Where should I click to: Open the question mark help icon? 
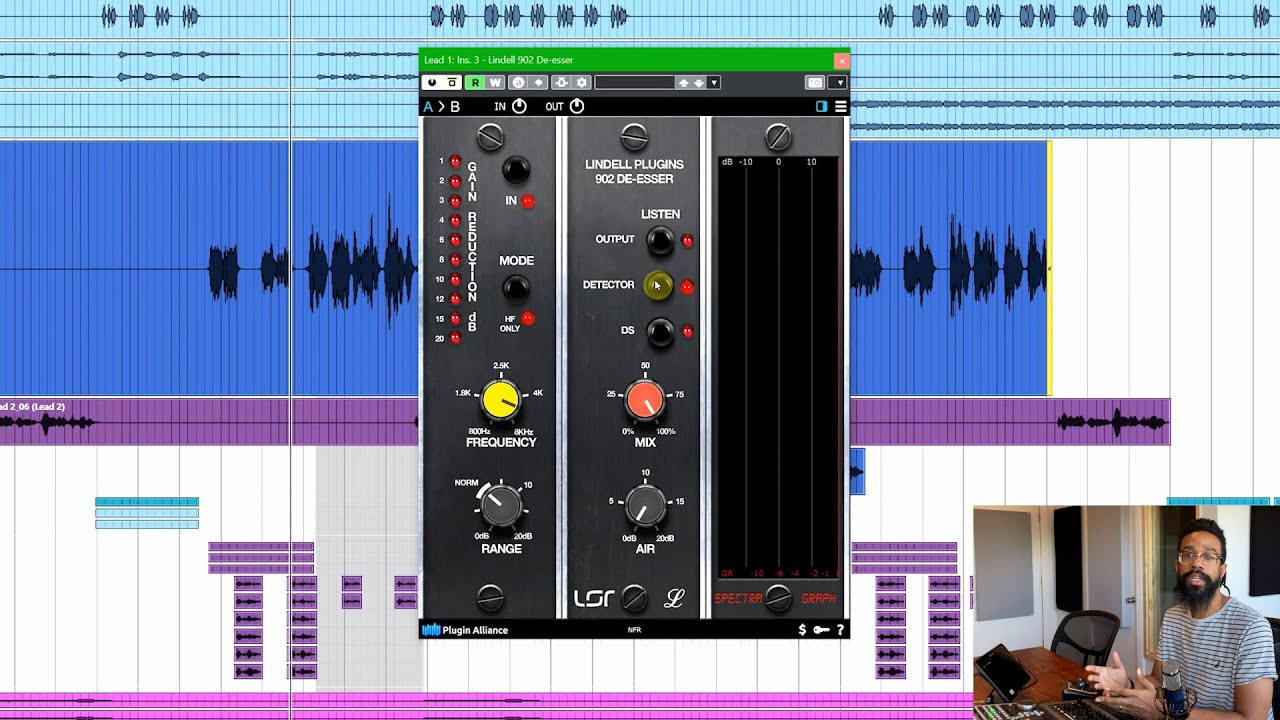[x=840, y=630]
